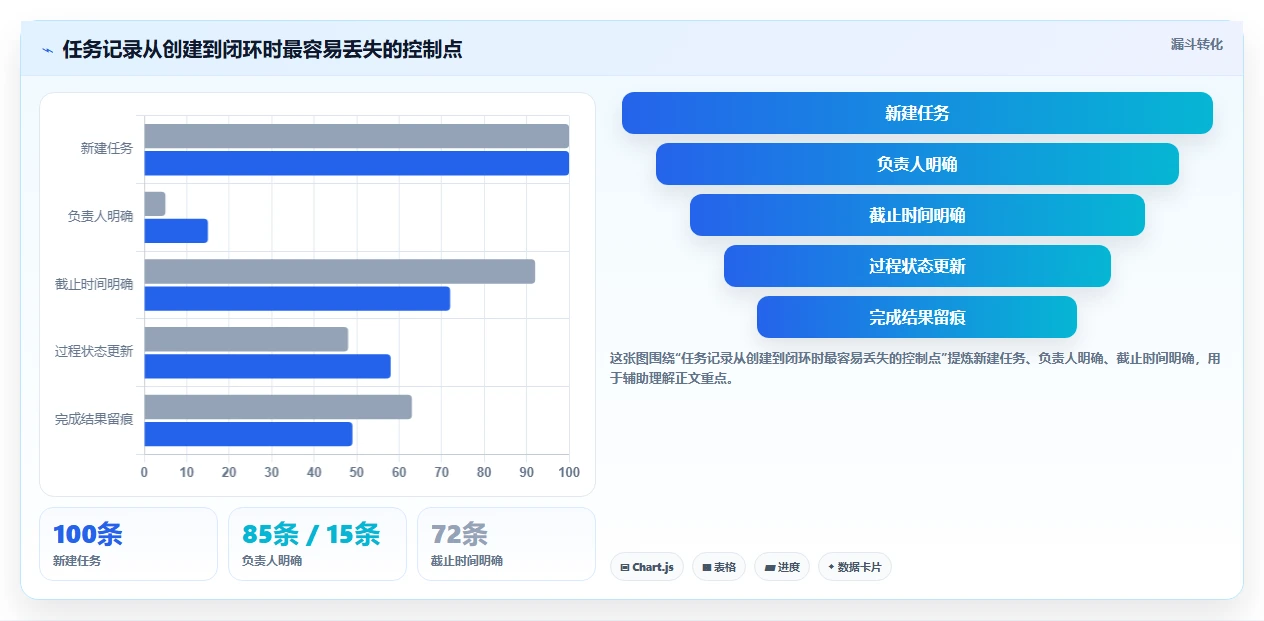Screen dimensions: 1264x621
Task: Click the lightning icon beside the card title
Action: [x=47, y=50]
